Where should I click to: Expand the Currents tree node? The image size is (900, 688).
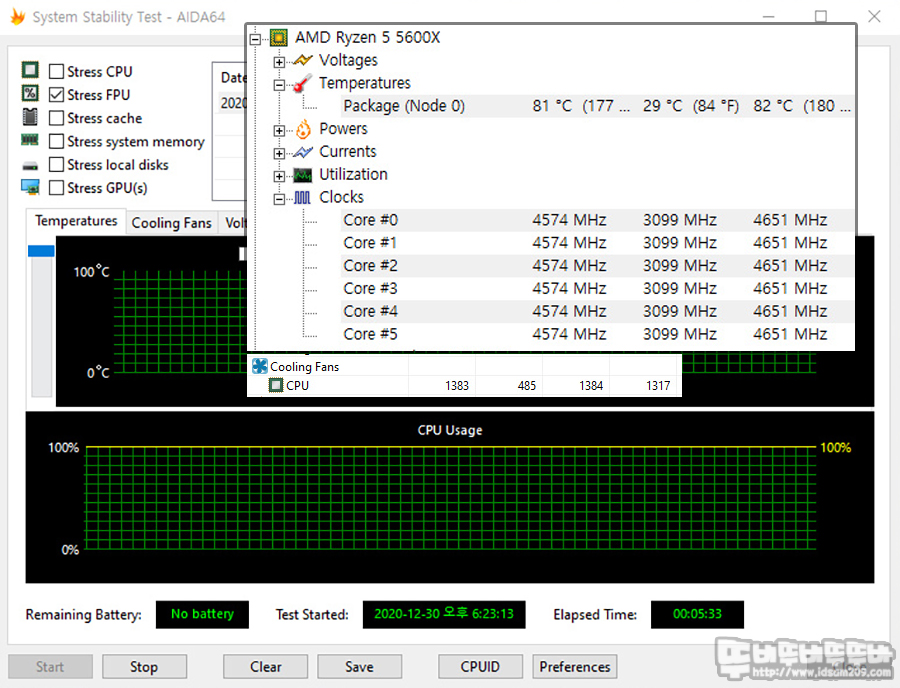[279, 154]
